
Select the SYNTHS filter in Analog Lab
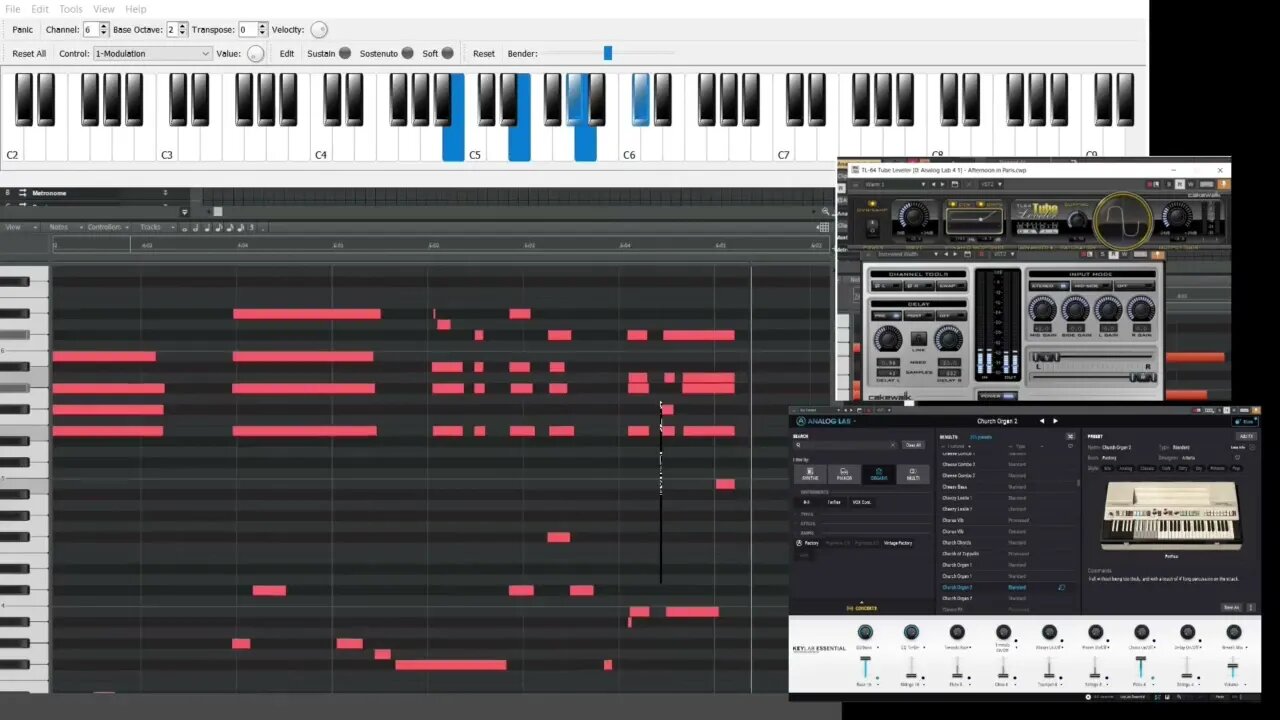click(810, 475)
